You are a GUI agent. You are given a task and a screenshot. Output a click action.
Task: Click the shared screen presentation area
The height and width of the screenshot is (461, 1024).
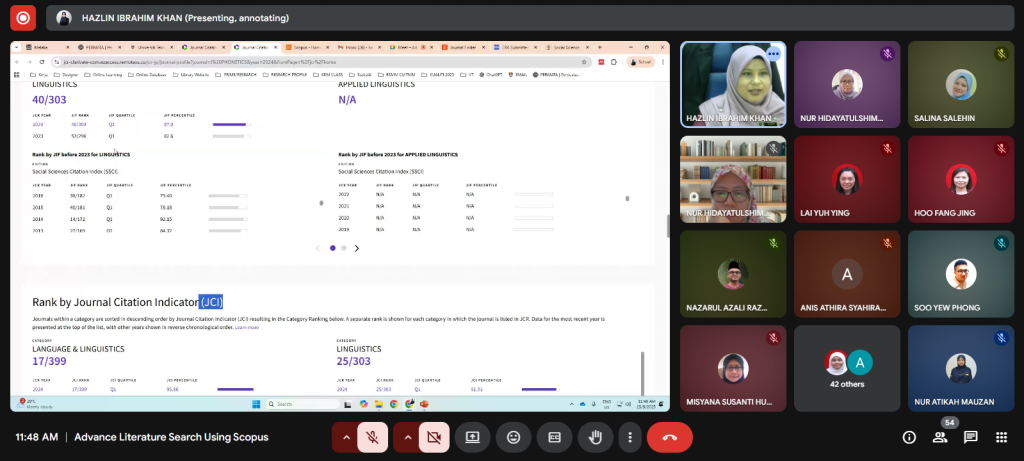340,225
